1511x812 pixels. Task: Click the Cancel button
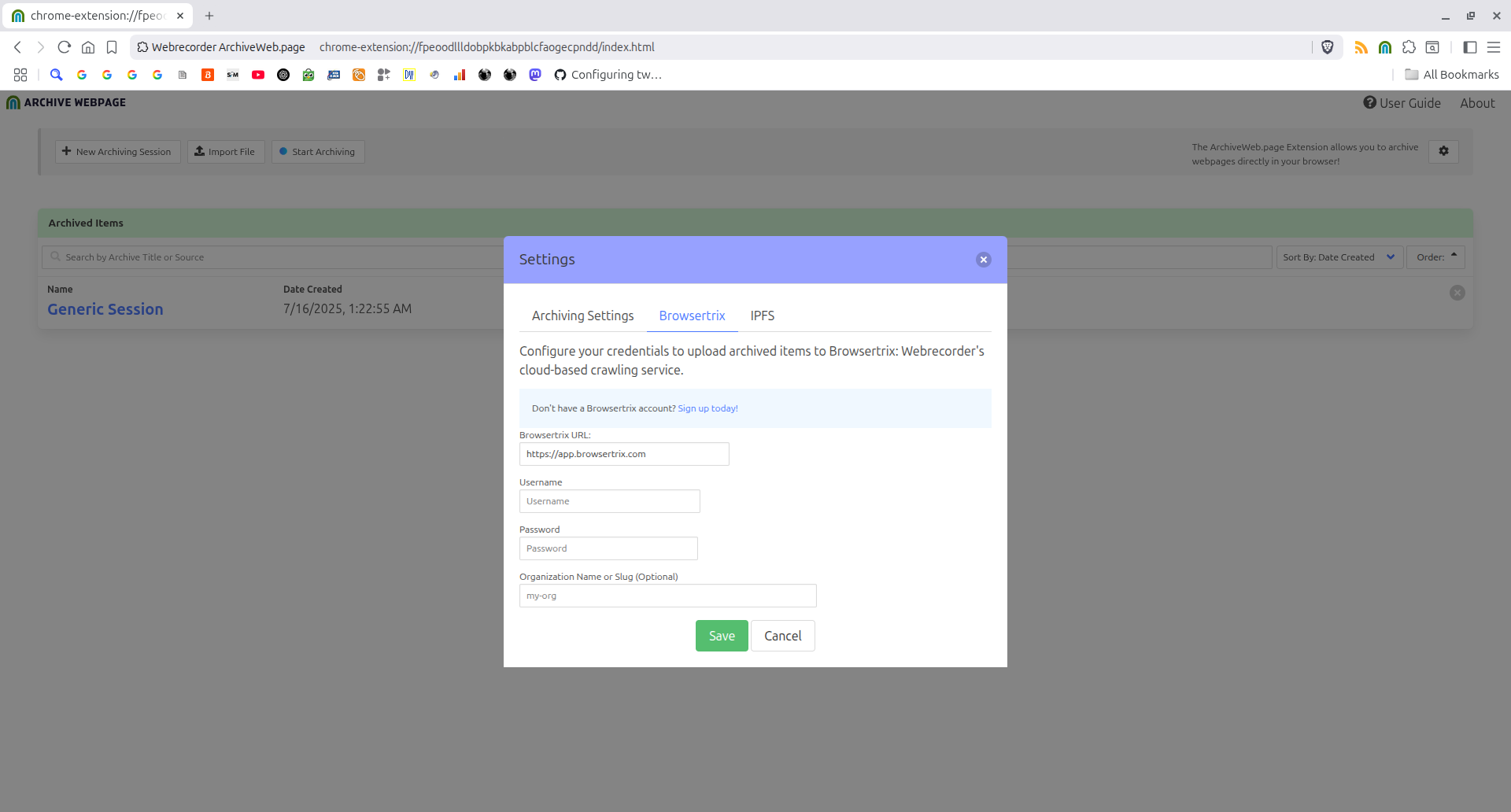coord(783,636)
